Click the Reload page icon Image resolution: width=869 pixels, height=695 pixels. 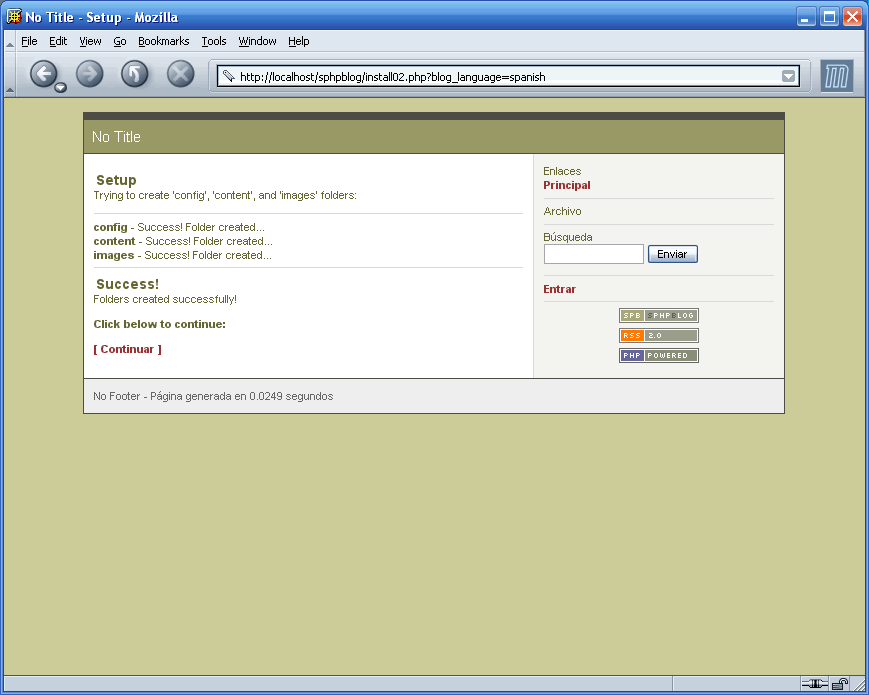(134, 74)
